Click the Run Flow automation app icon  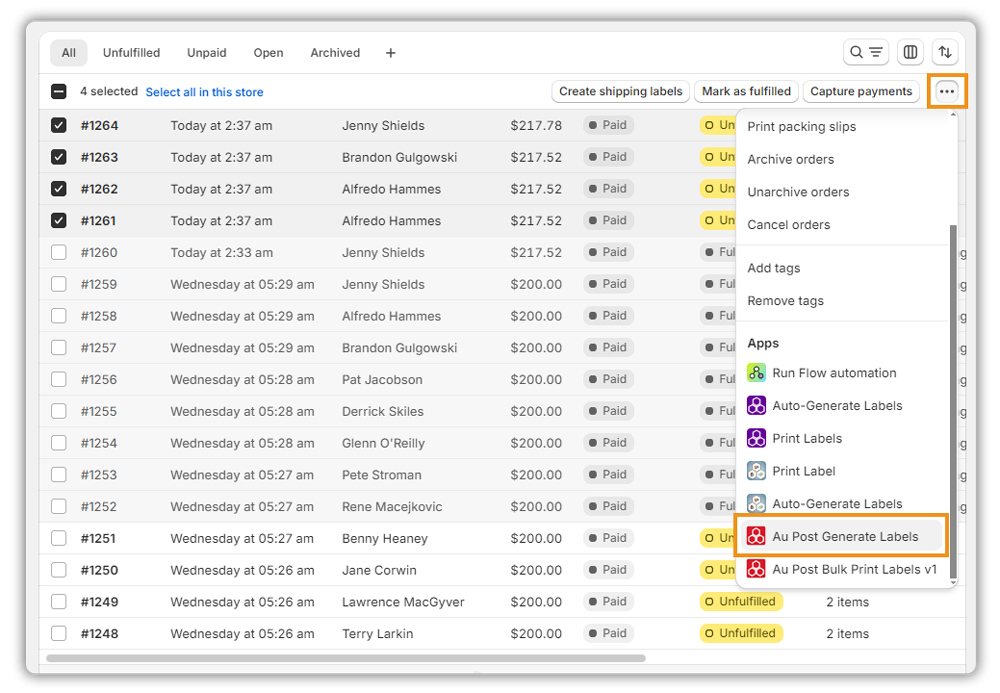(x=756, y=372)
